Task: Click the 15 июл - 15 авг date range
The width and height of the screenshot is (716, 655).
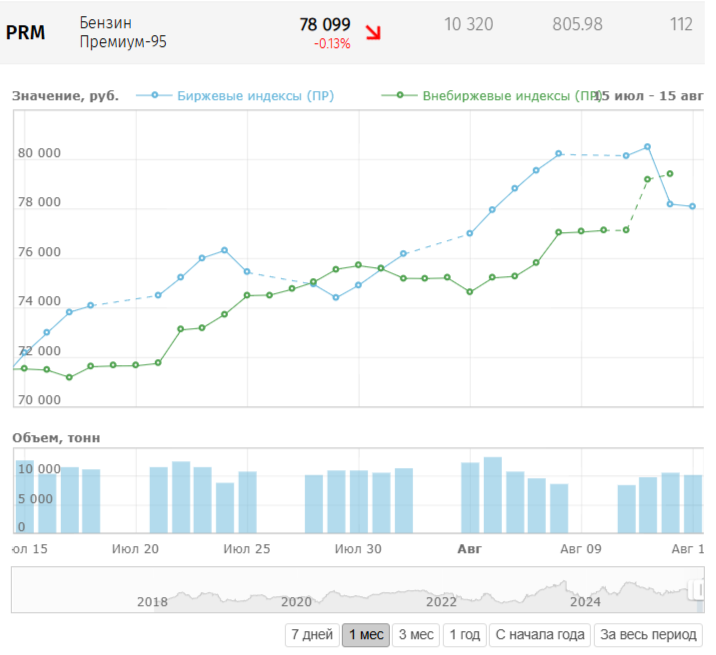Action: pyautogui.click(x=649, y=96)
